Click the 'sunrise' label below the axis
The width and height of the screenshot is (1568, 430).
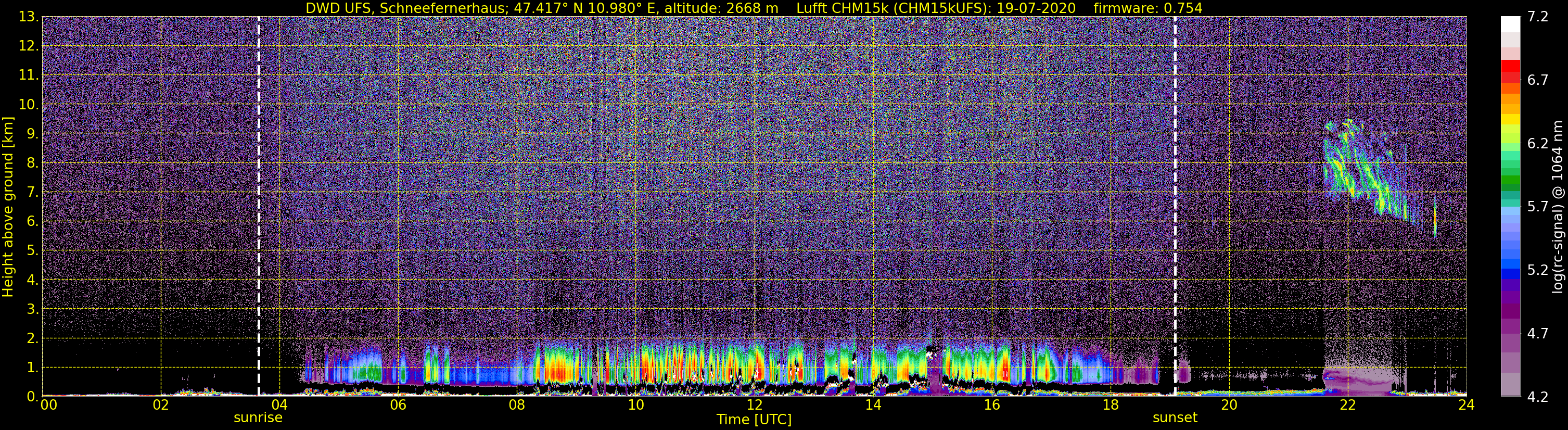(x=258, y=418)
